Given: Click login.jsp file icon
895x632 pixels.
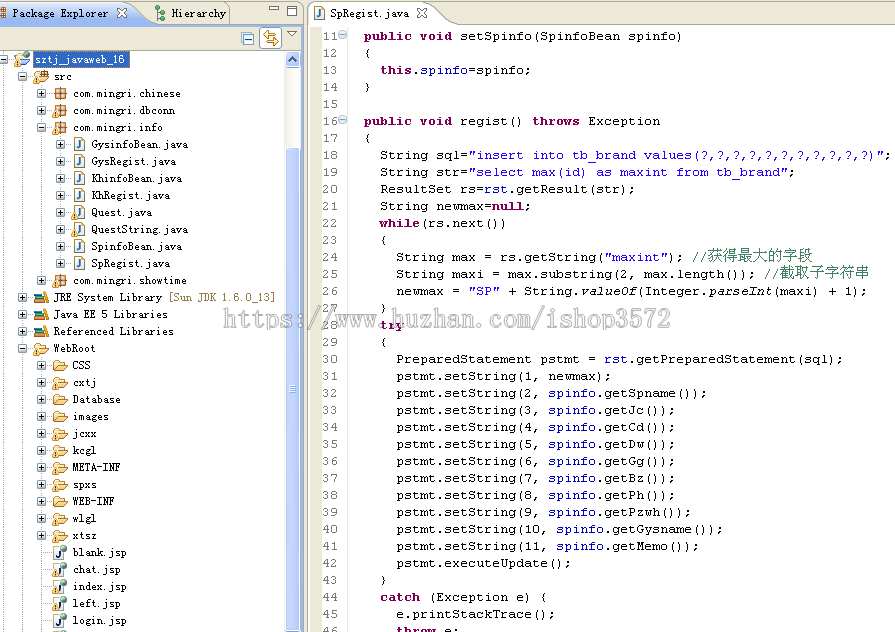Looking at the screenshot, I should click(x=60, y=620).
